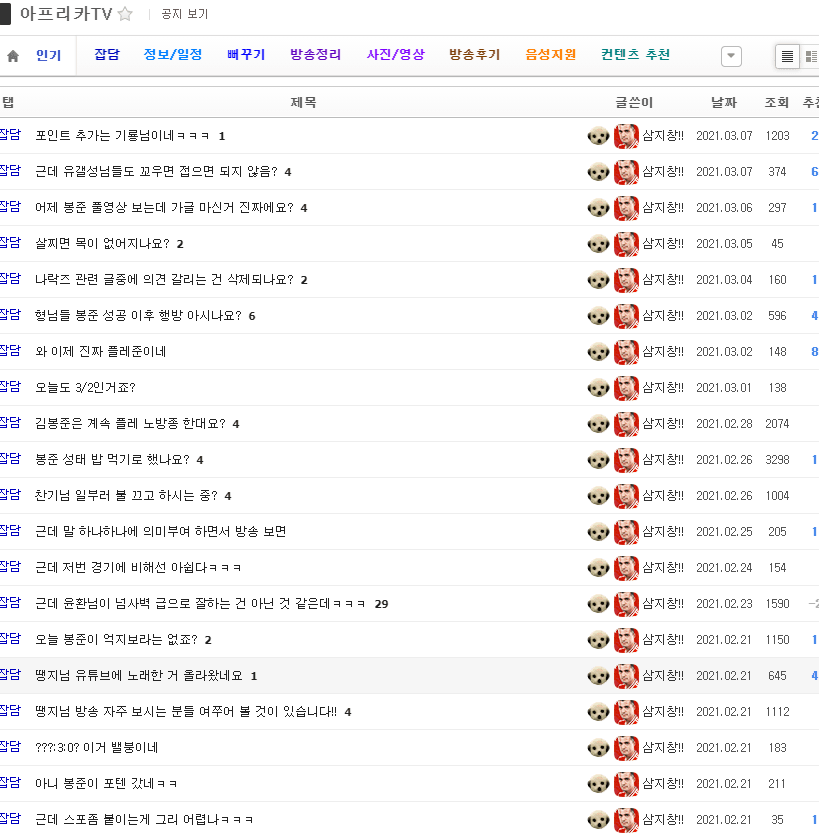Open the 음성지원 tab
The height and width of the screenshot is (837, 819).
(x=550, y=54)
